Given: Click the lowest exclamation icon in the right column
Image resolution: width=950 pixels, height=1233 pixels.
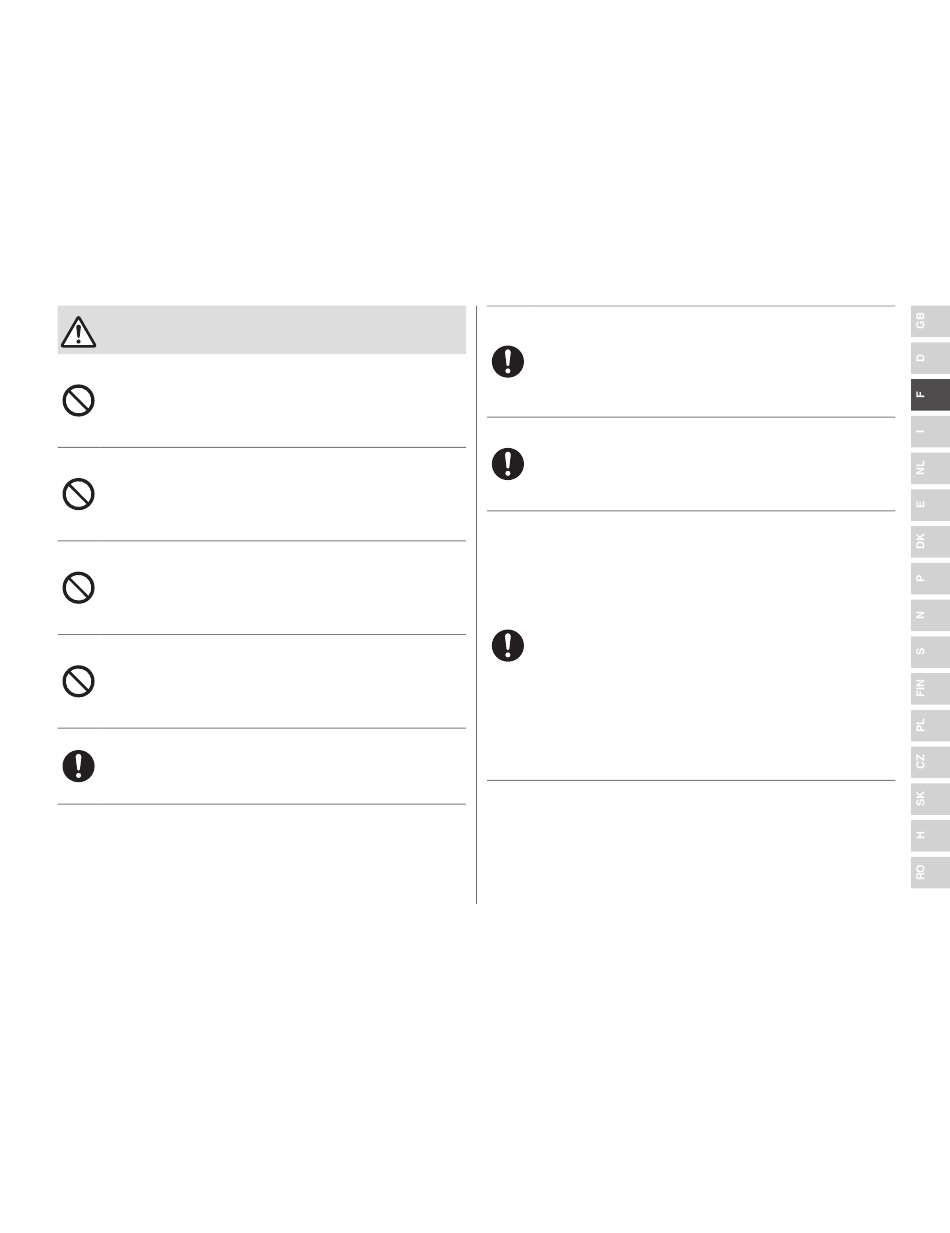Looking at the screenshot, I should tap(508, 645).
